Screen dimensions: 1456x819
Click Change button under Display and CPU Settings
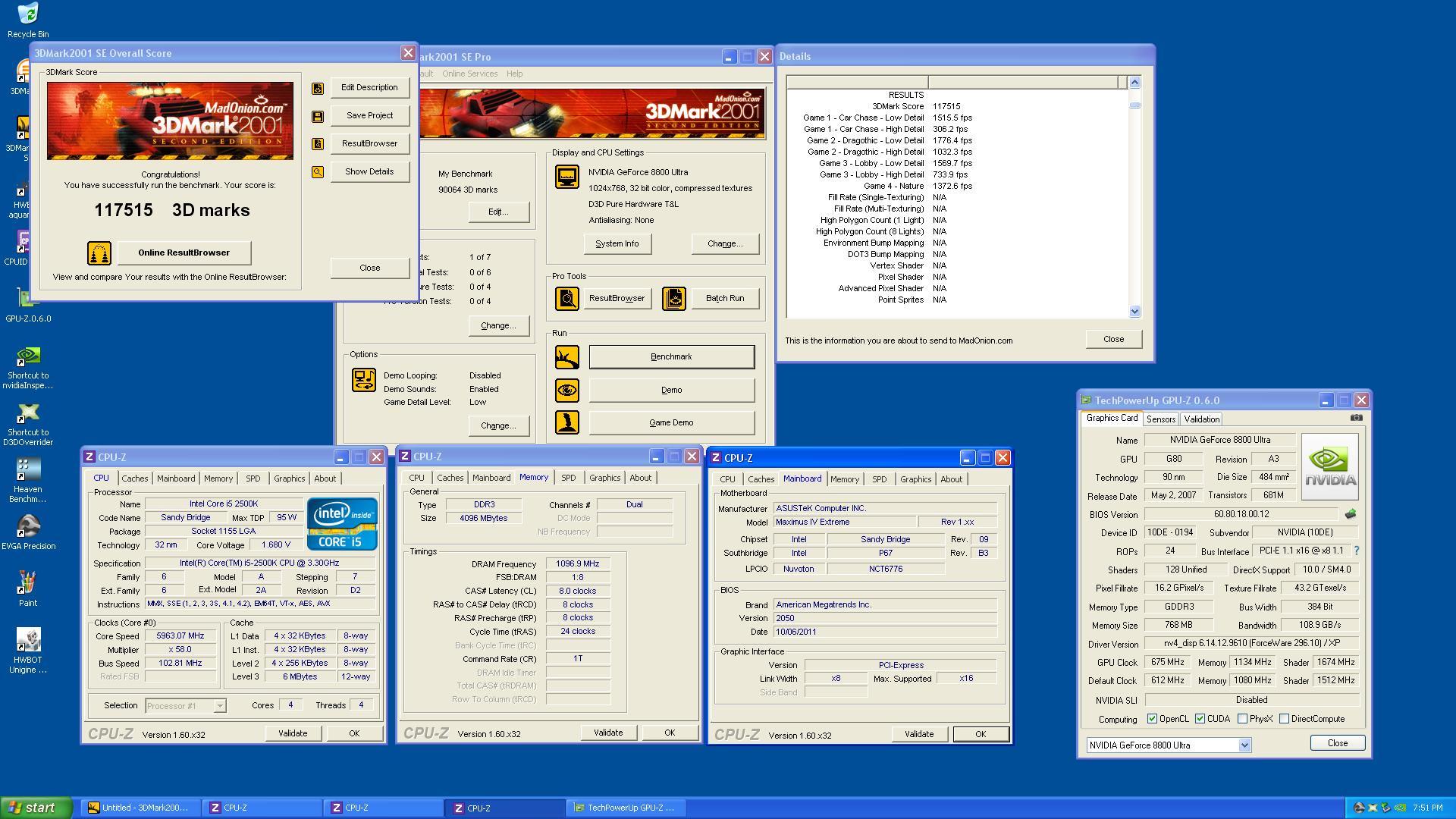click(x=724, y=243)
